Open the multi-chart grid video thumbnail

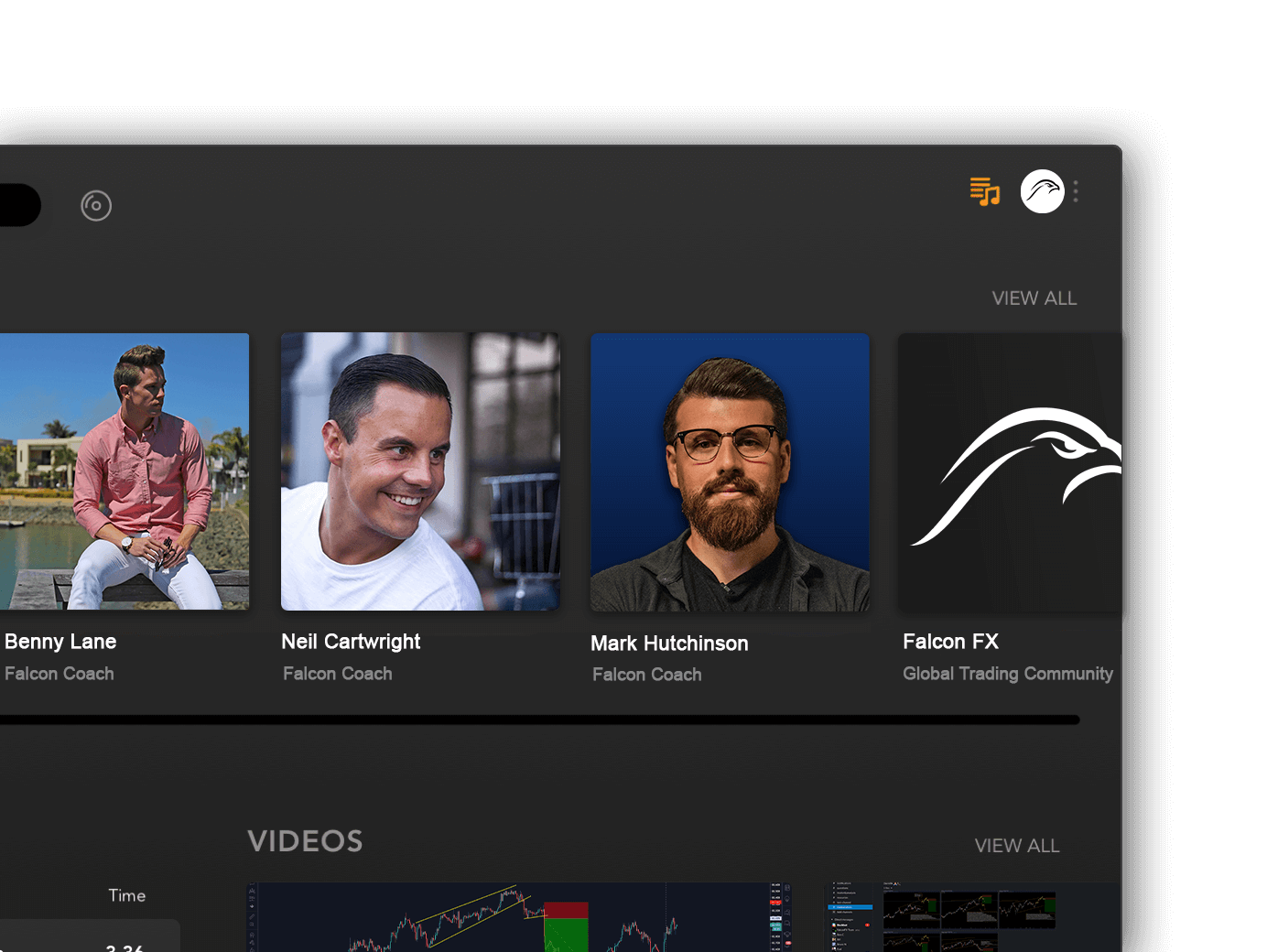[973, 917]
